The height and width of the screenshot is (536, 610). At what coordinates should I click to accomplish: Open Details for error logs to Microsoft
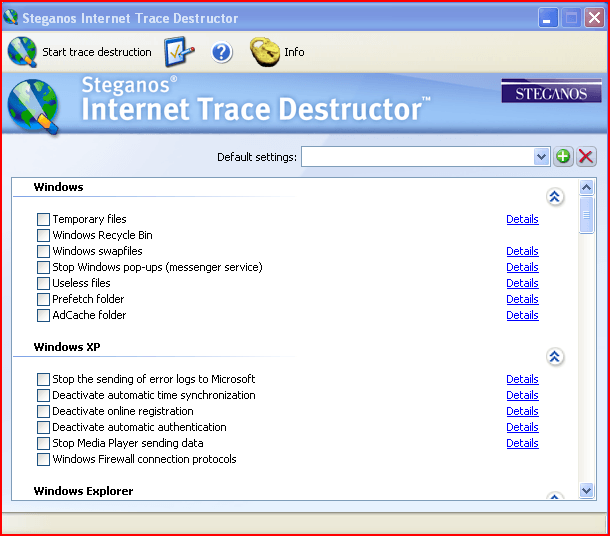click(522, 379)
